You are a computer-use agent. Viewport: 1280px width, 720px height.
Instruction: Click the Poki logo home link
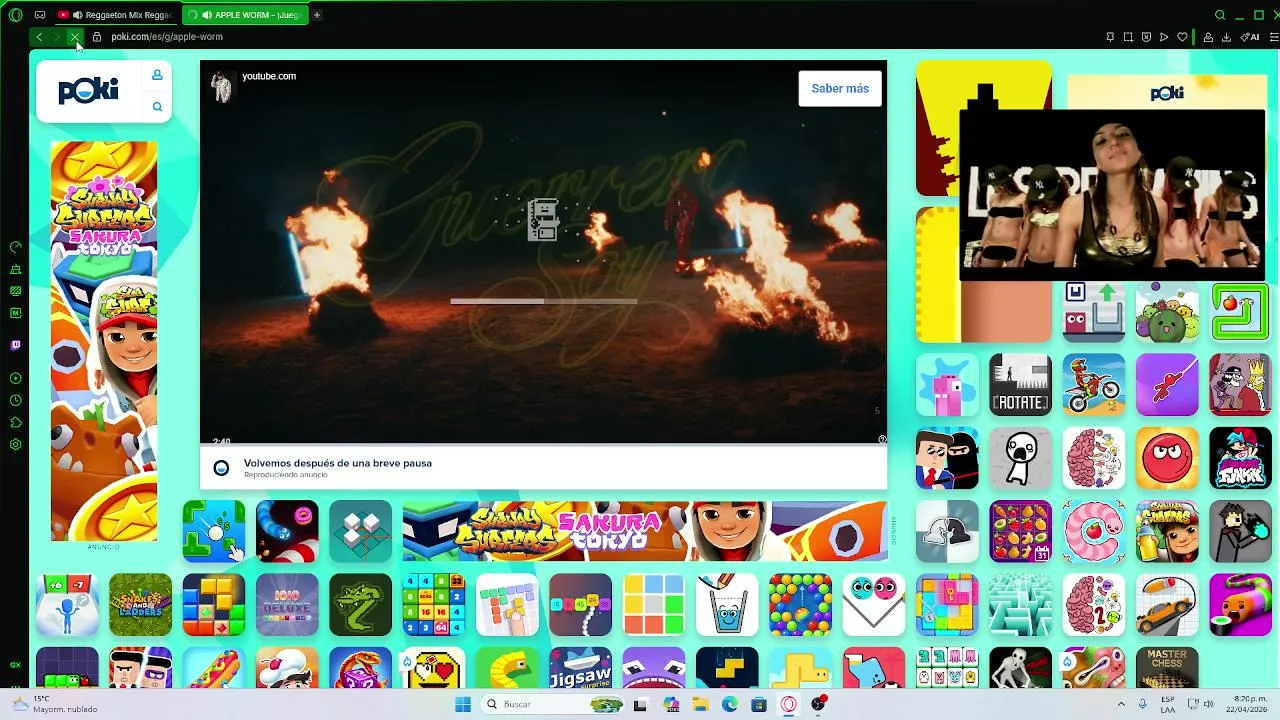pos(88,91)
